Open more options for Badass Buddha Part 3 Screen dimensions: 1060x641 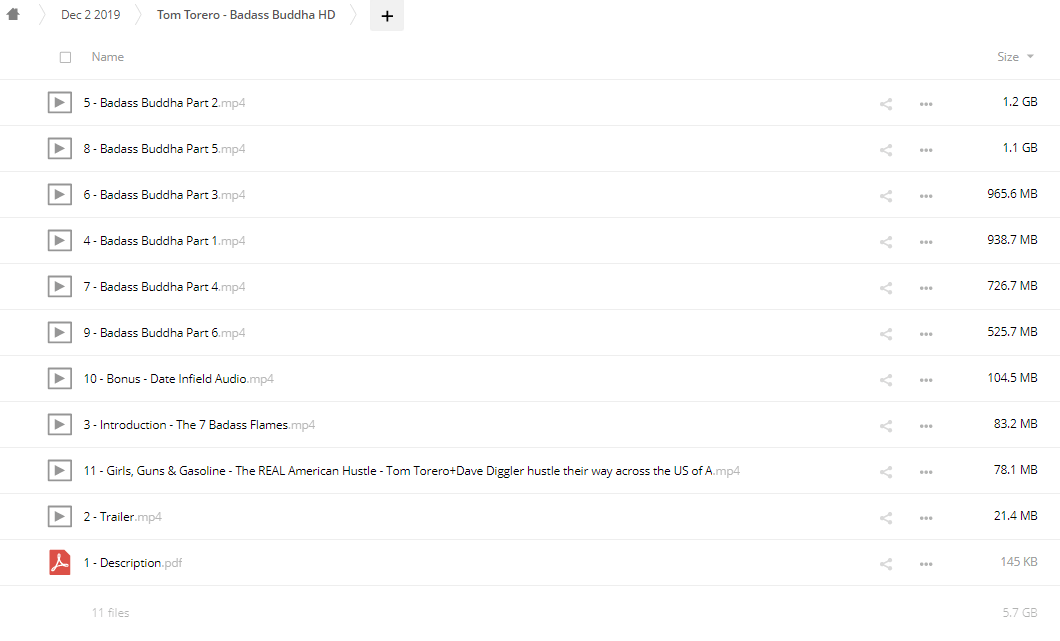tap(926, 196)
